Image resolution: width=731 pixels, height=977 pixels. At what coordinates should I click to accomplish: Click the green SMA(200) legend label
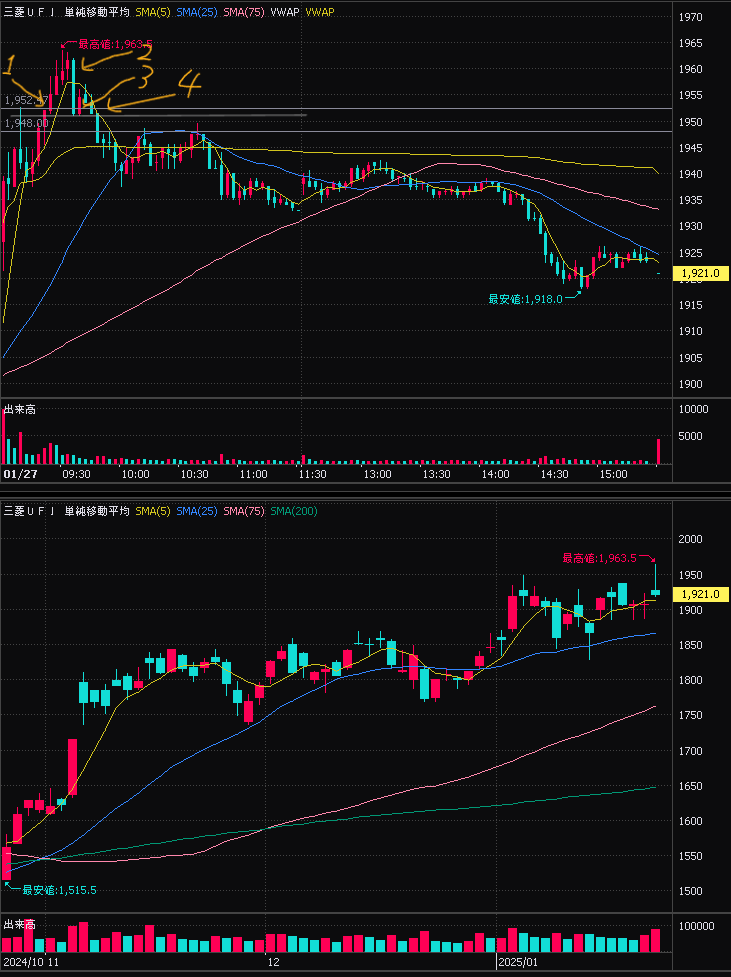[294, 511]
